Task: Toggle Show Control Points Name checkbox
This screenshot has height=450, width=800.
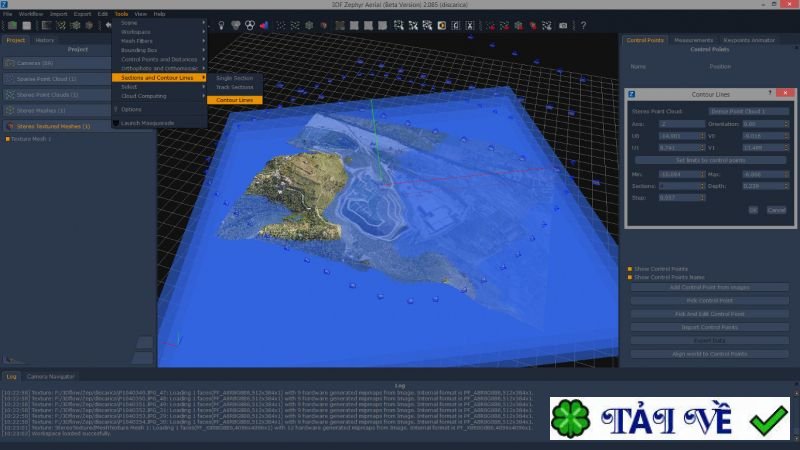Action: (x=630, y=278)
